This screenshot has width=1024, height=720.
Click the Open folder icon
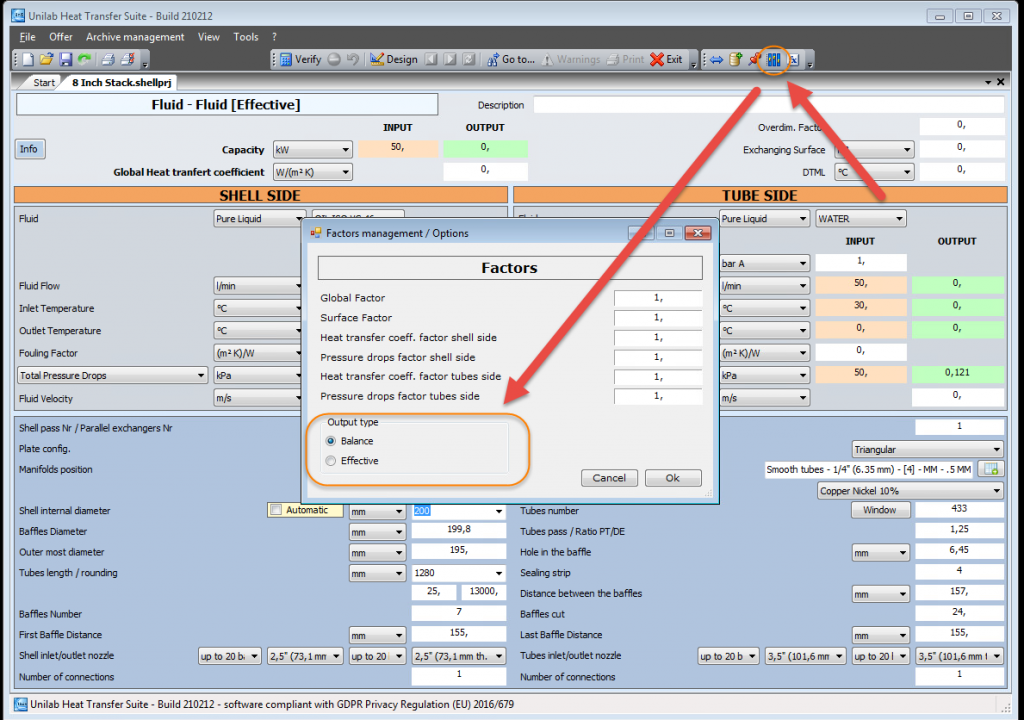pyautogui.click(x=47, y=60)
